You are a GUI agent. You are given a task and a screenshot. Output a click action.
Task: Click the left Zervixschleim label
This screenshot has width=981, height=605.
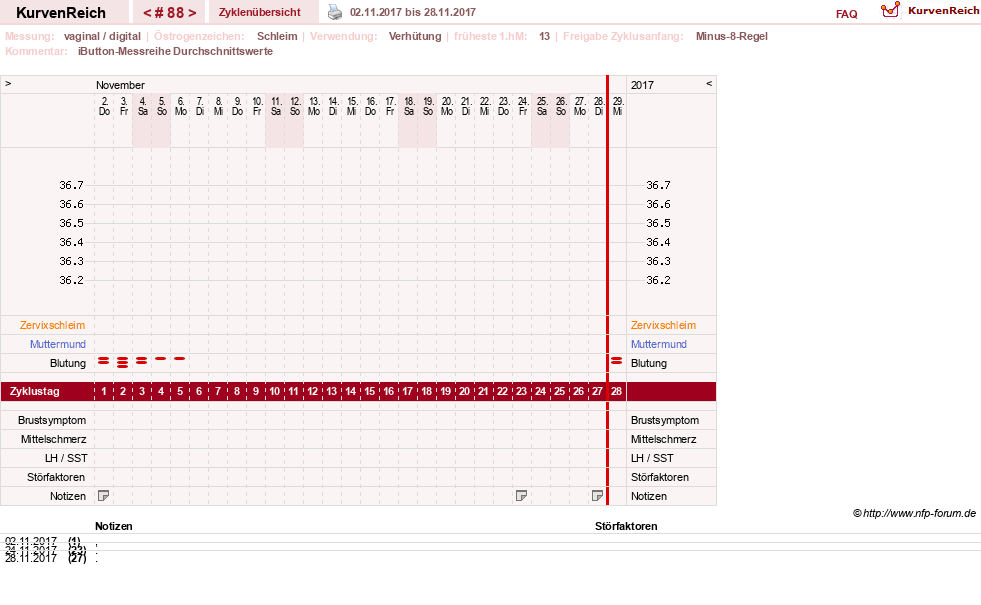pos(52,325)
